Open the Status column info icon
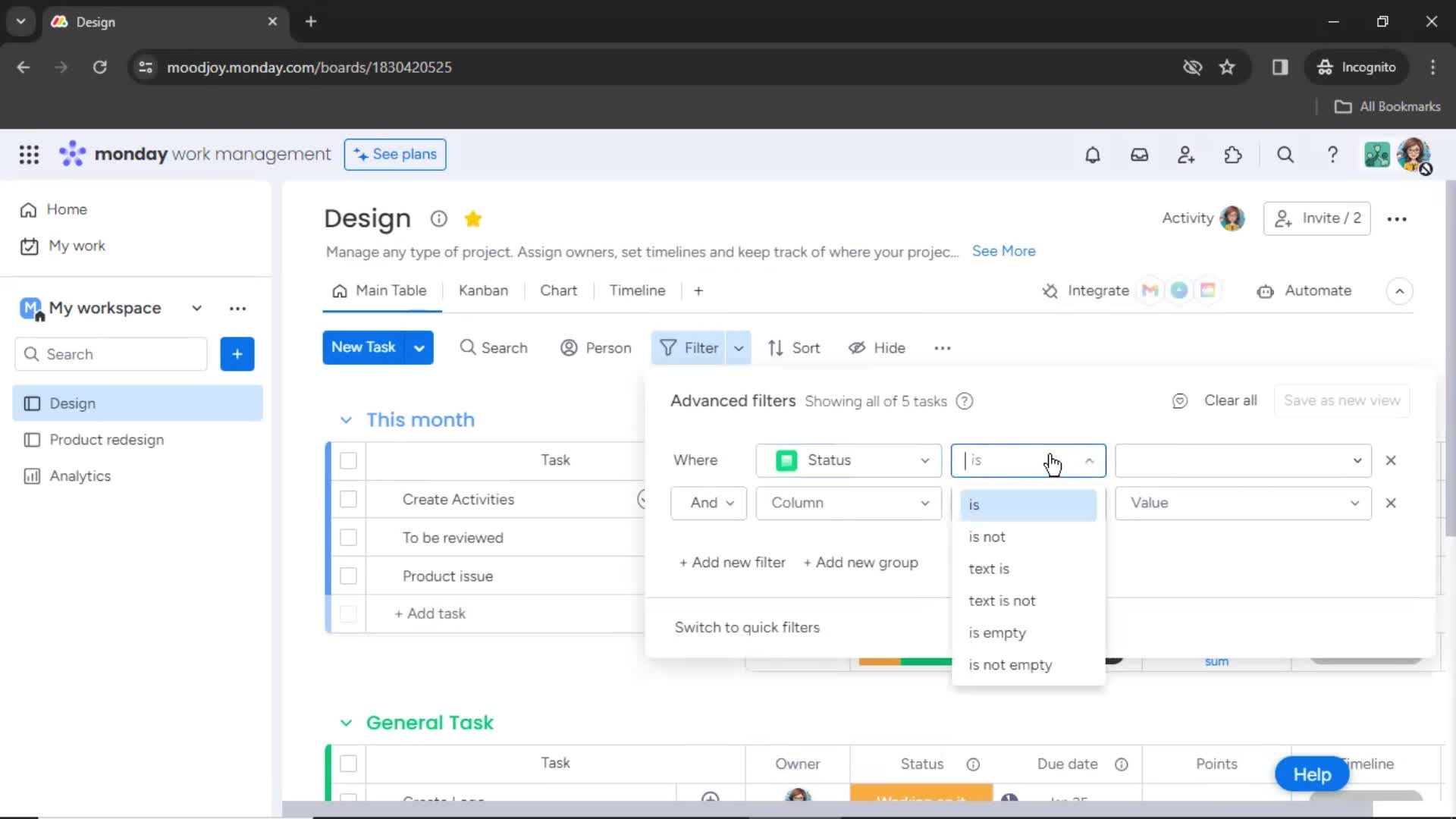Viewport: 1456px width, 819px height. [973, 764]
